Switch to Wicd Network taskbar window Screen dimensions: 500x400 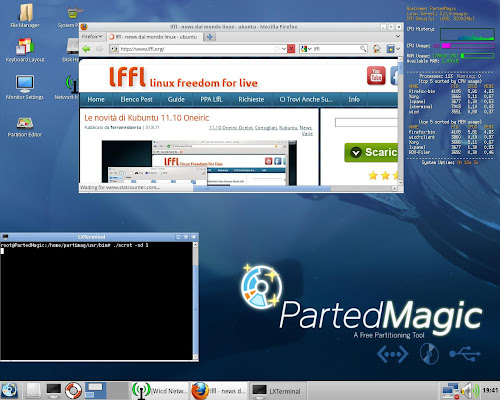[160, 391]
